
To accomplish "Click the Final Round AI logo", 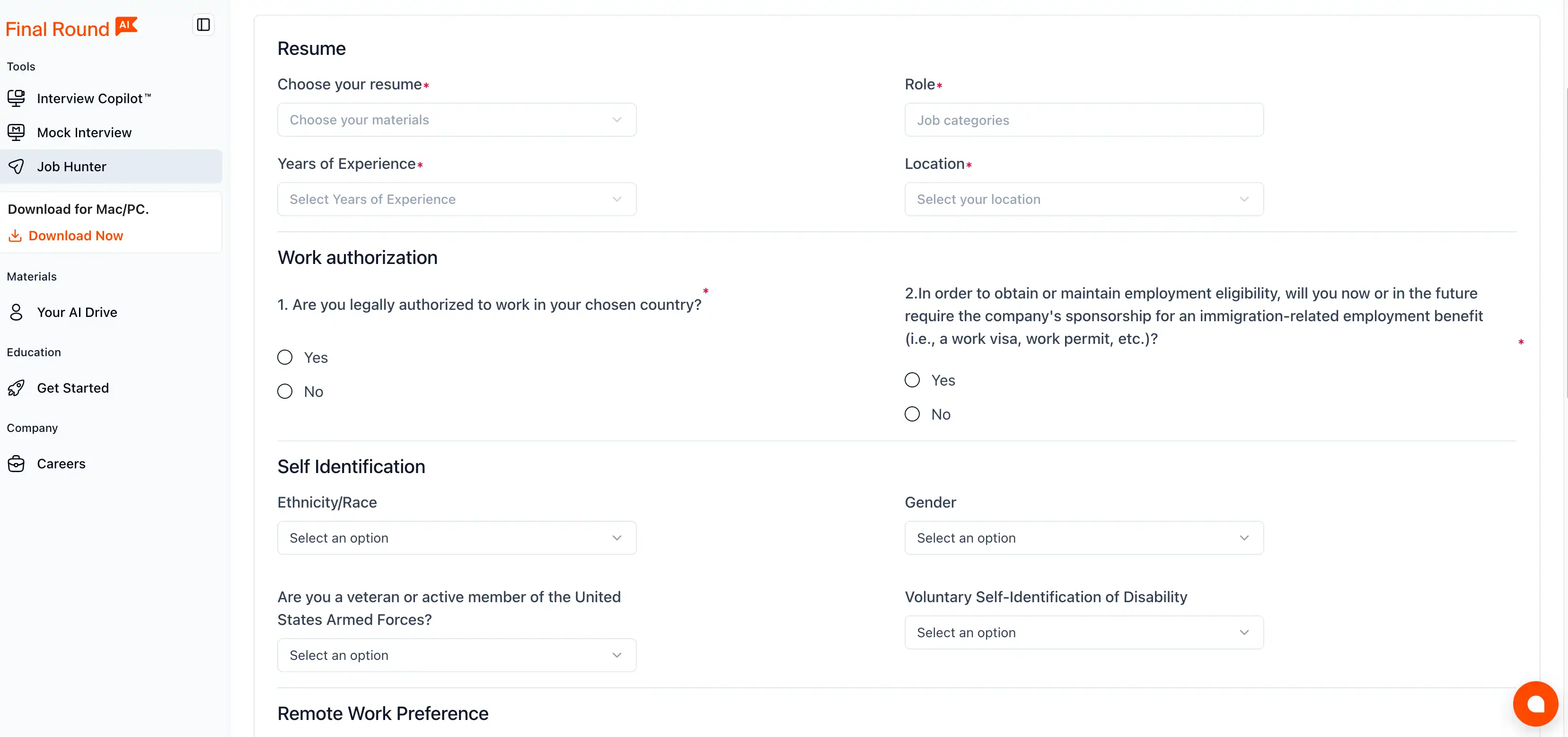I will click(72, 28).
